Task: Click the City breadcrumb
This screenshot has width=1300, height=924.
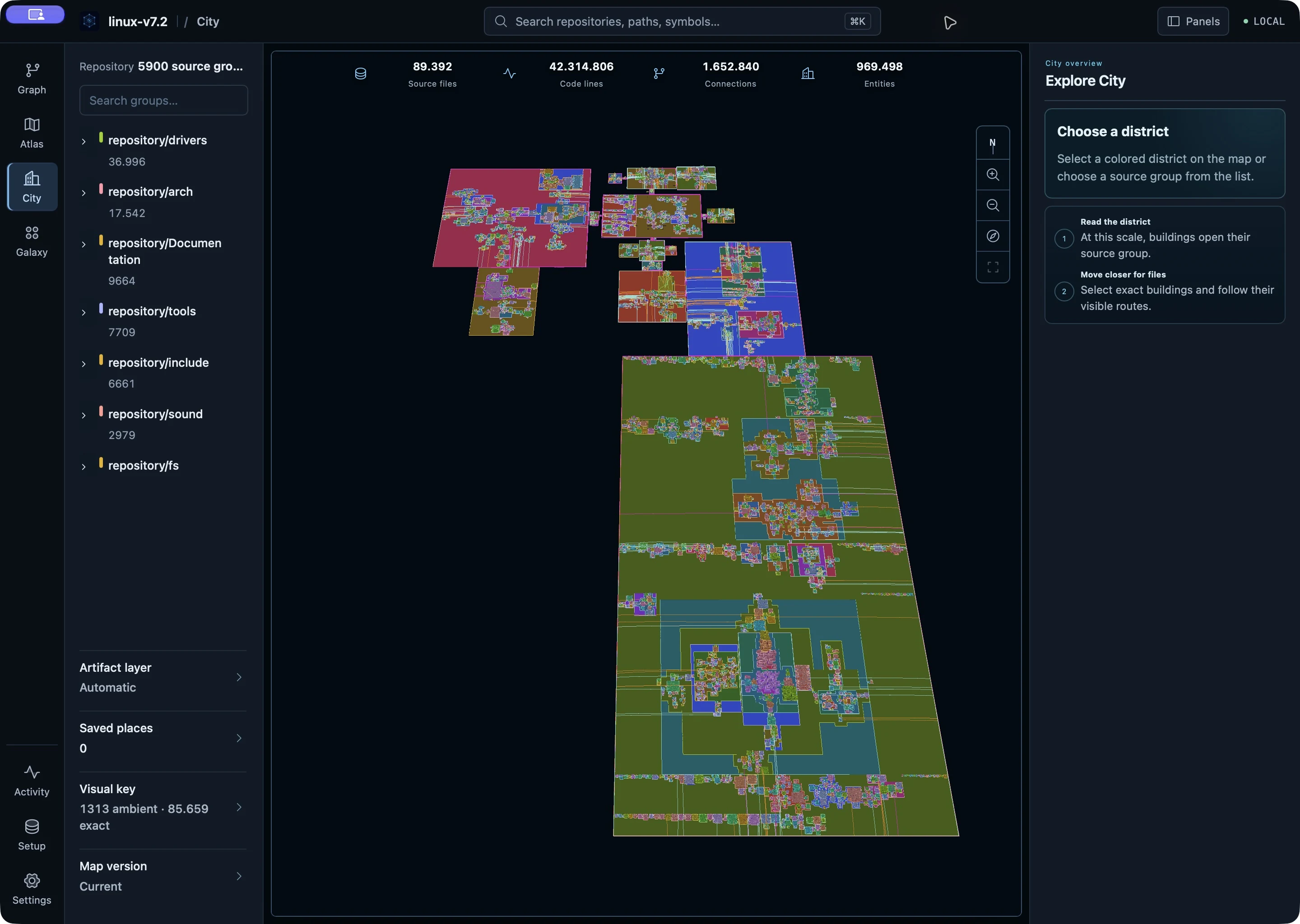Action: point(208,22)
